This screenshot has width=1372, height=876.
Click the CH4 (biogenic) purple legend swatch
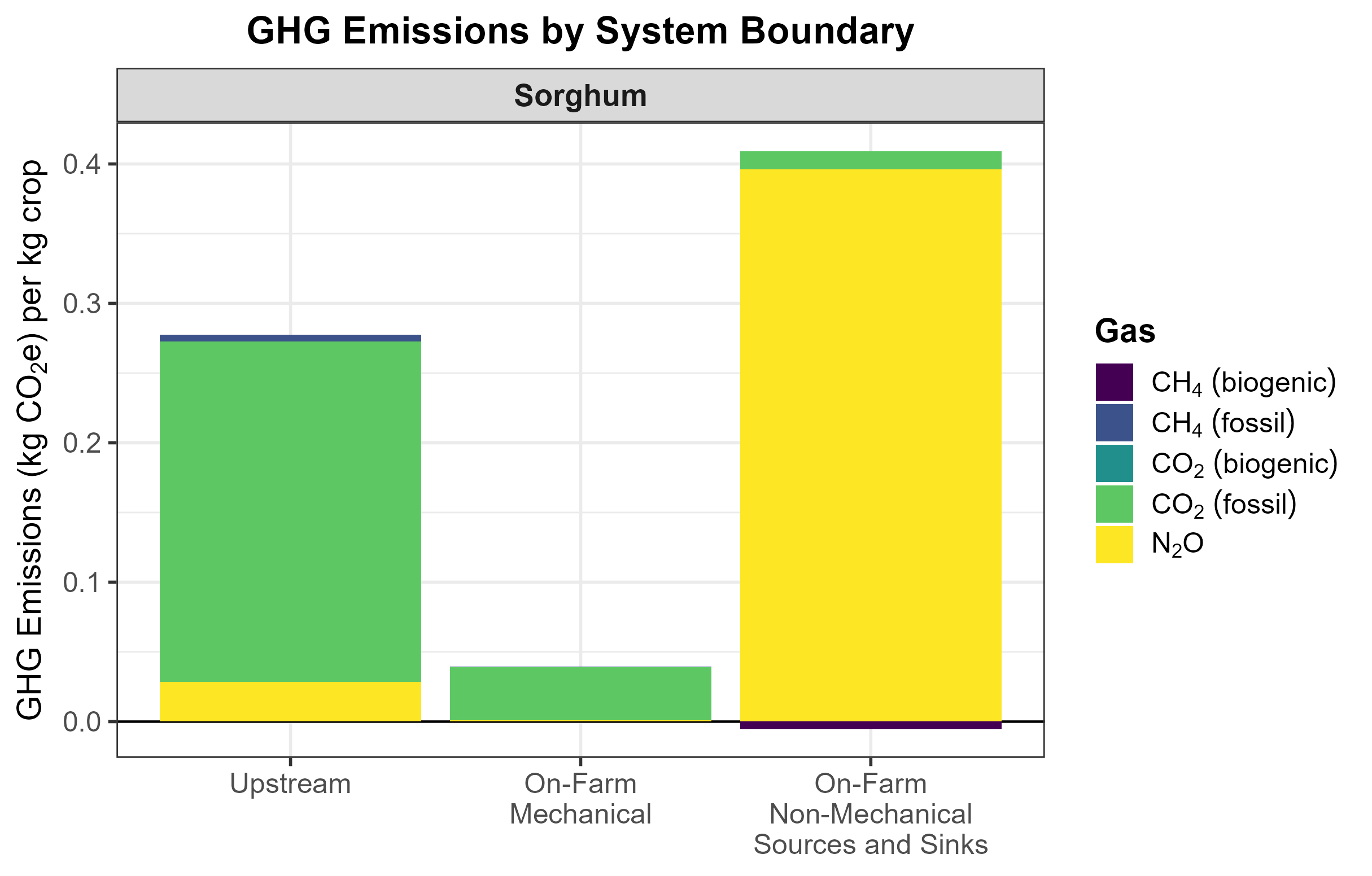1114,382
